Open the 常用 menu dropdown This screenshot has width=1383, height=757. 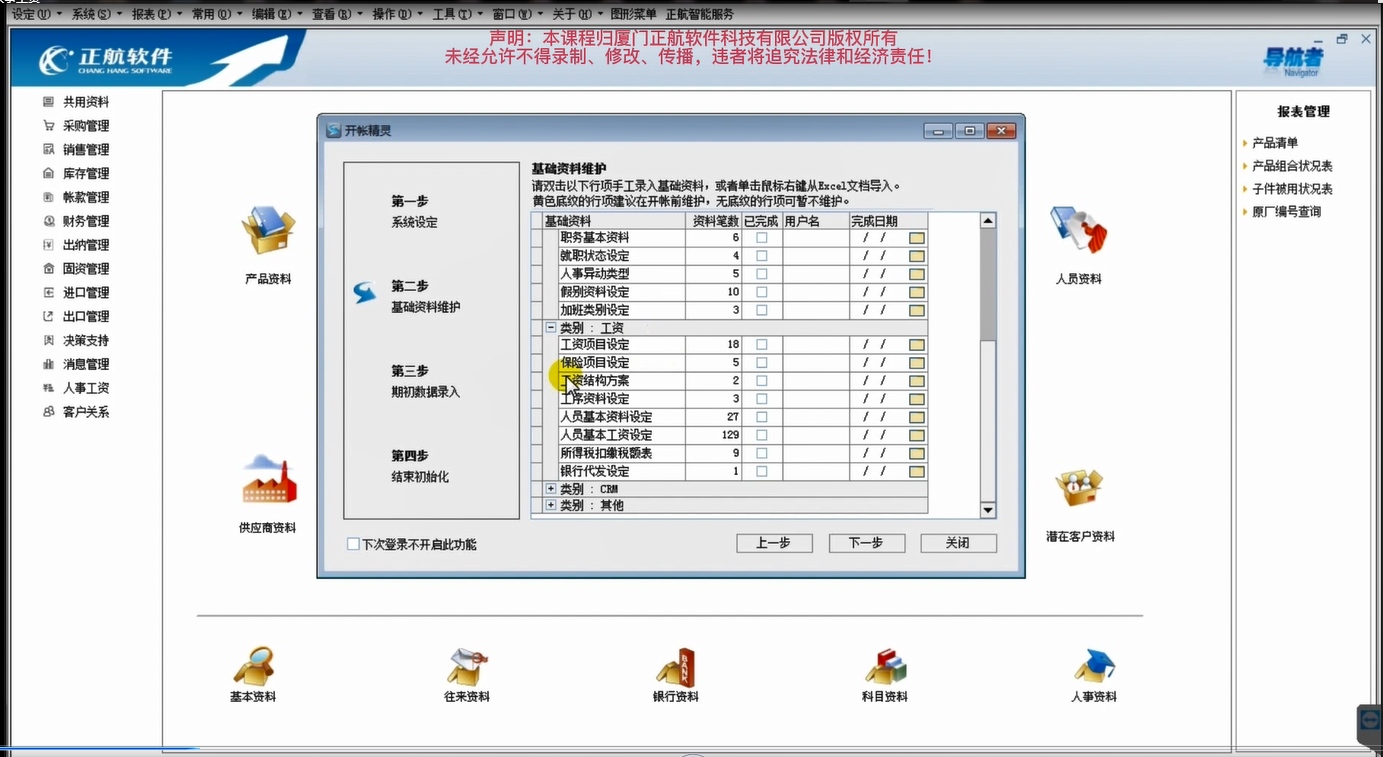point(216,14)
